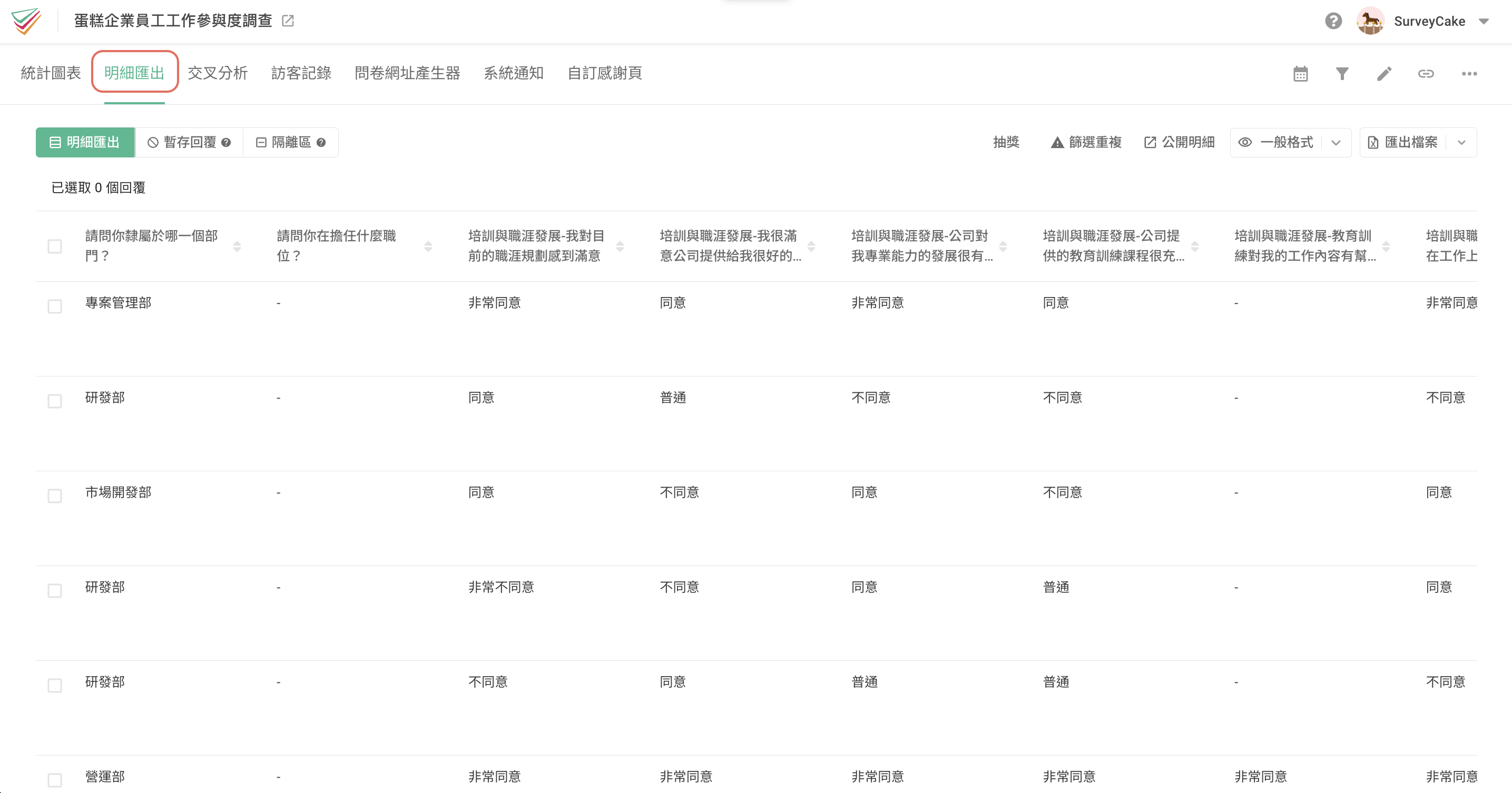The height and width of the screenshot is (793, 1512).
Task: Open the survey link icon
Action: point(1426,73)
